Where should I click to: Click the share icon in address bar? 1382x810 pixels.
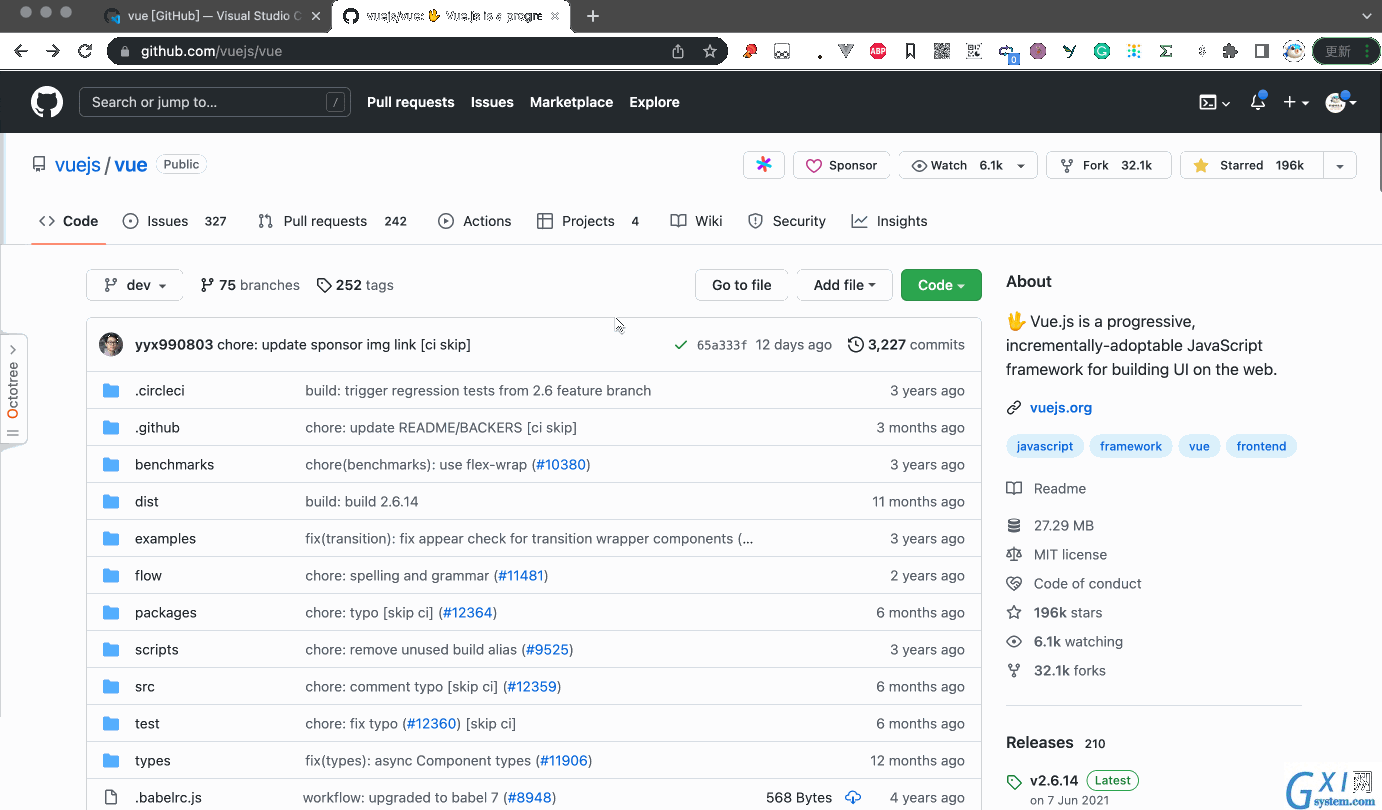(x=678, y=51)
